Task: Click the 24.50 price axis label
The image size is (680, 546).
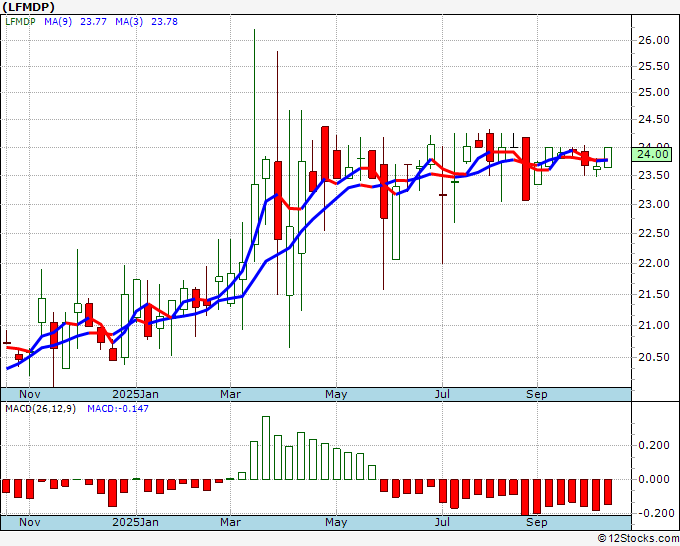Action: [x=654, y=119]
